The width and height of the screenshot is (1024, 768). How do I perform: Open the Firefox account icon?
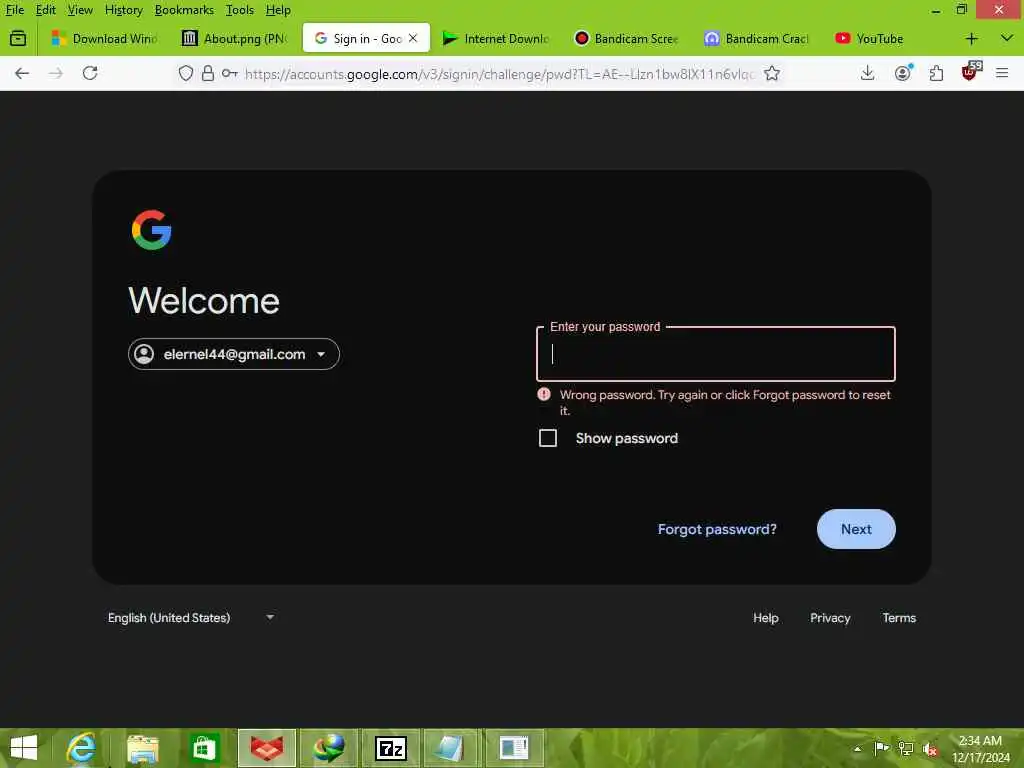[x=903, y=72]
